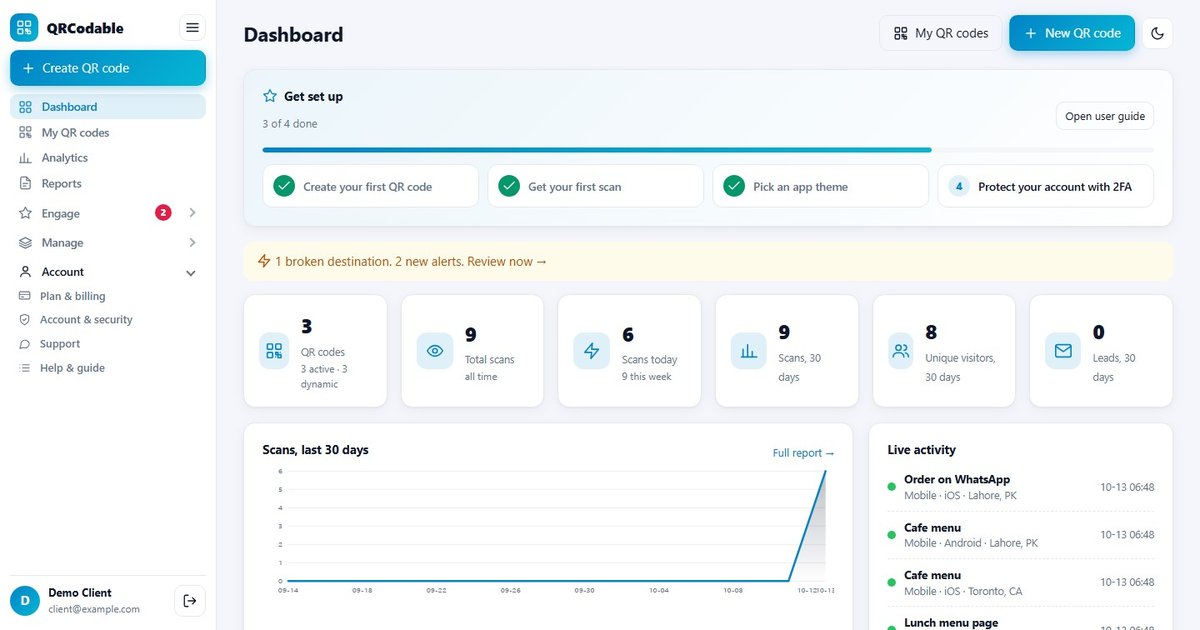Open the broken destination alert banner
The height and width of the screenshot is (630, 1200).
(708, 261)
